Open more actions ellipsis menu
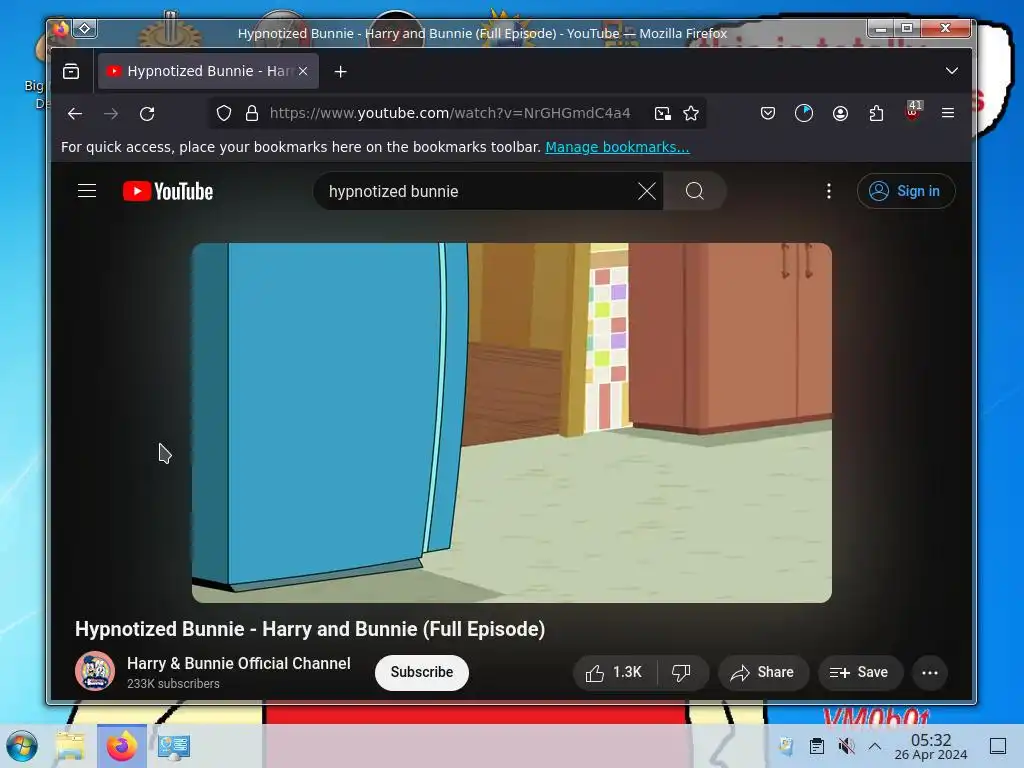1024x768 pixels. coord(930,673)
